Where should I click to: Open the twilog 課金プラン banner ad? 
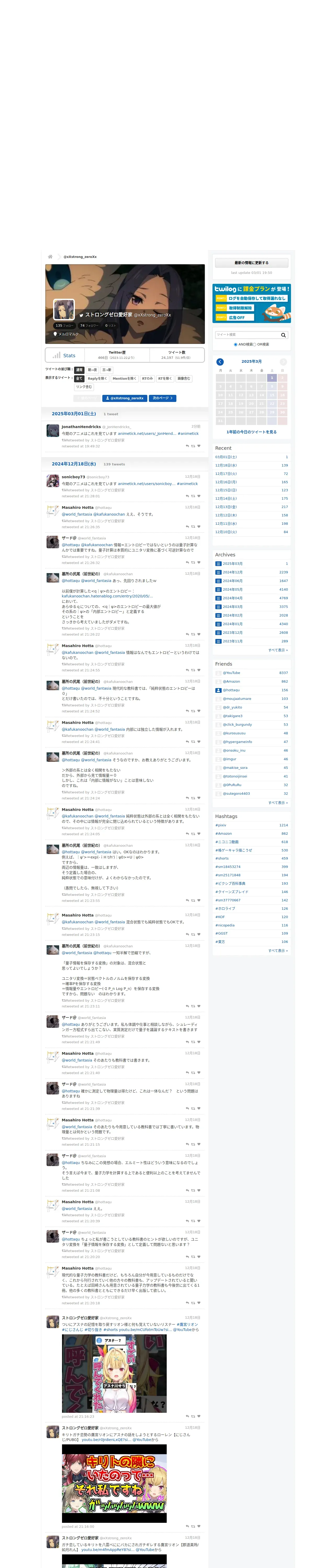tap(251, 303)
